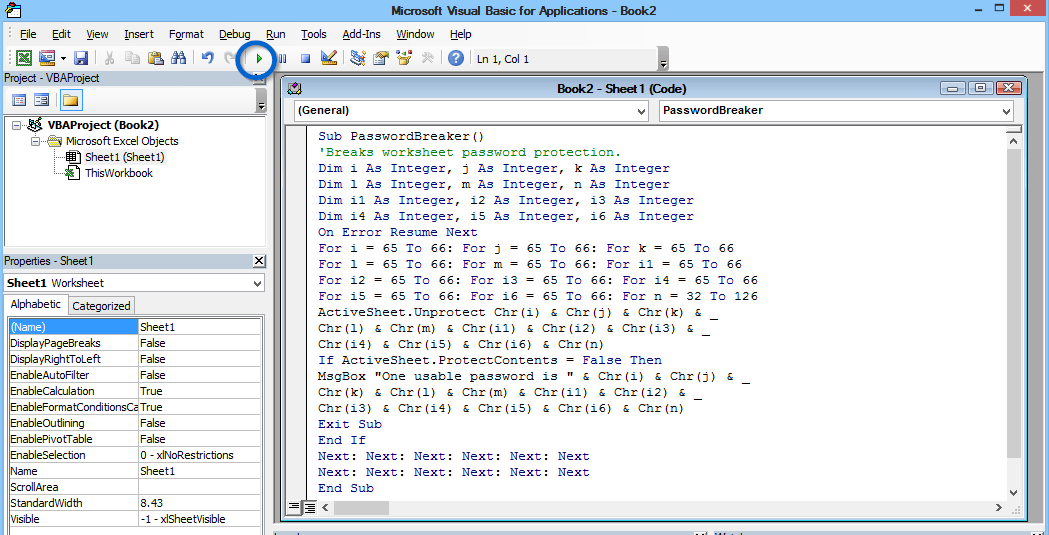Open VBA Help question mark icon
Image resolution: width=1049 pixels, height=535 pixels.
[456, 59]
